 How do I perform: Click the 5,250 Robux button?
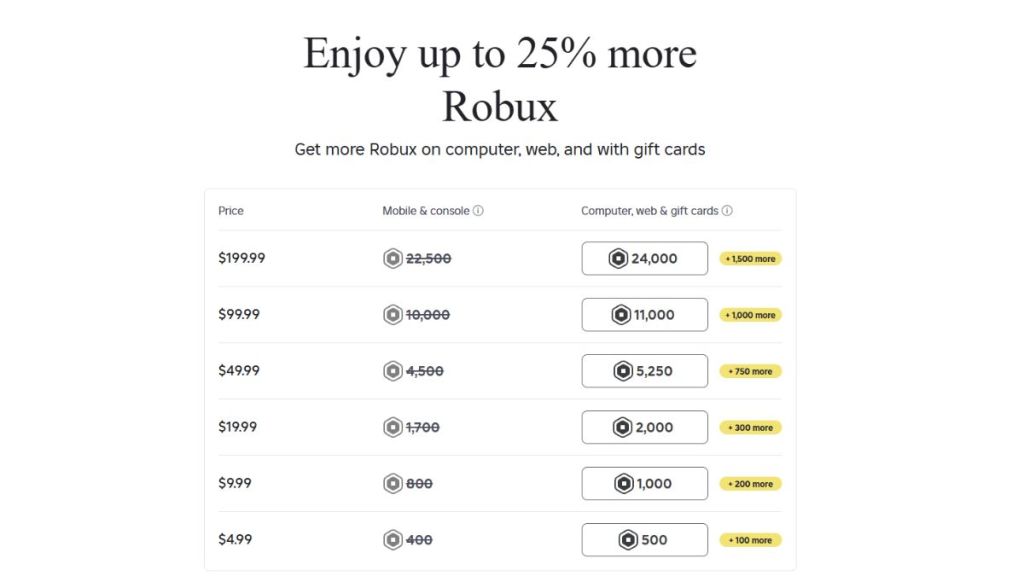coord(644,371)
